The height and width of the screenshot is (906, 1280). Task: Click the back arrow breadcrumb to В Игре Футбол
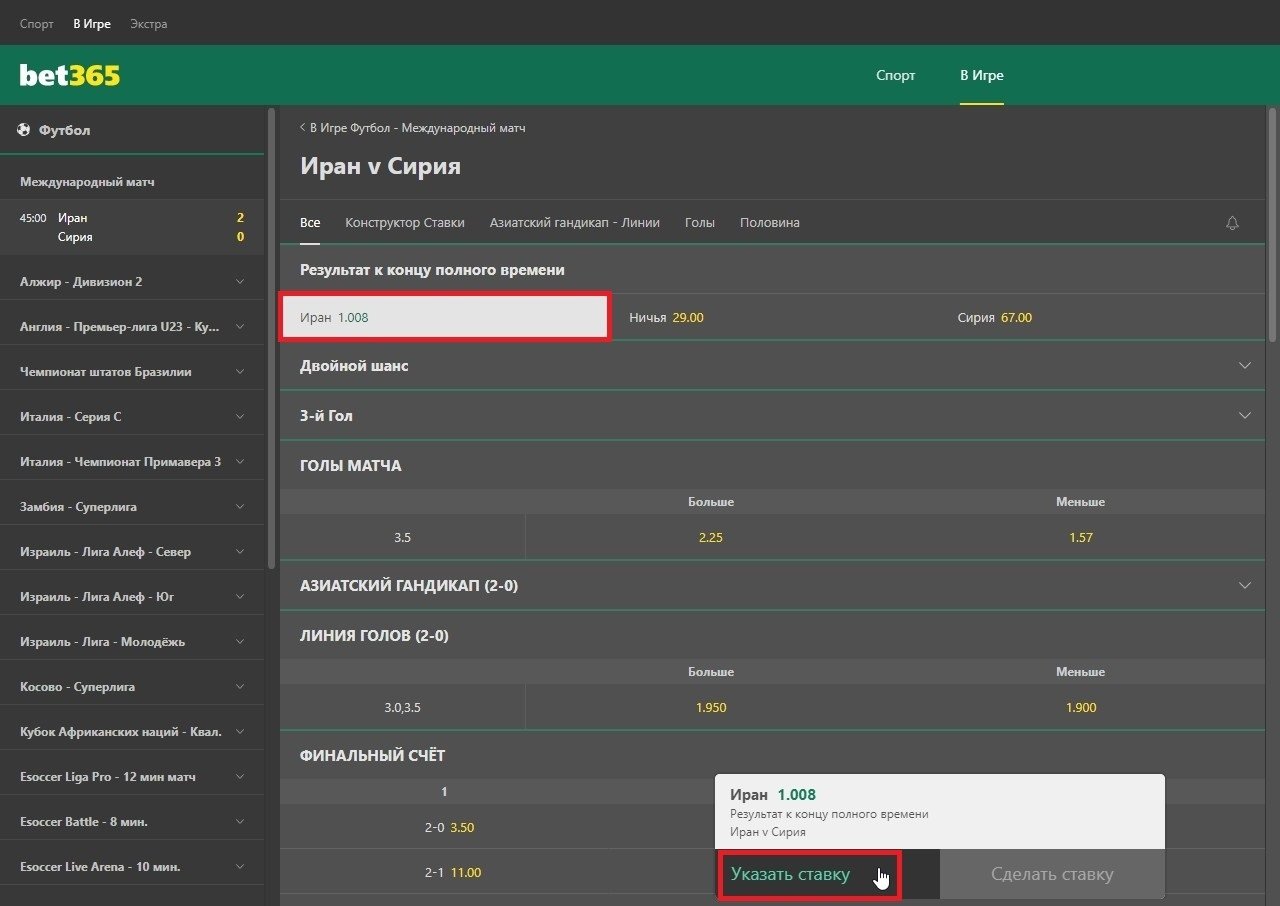pyautogui.click(x=303, y=128)
